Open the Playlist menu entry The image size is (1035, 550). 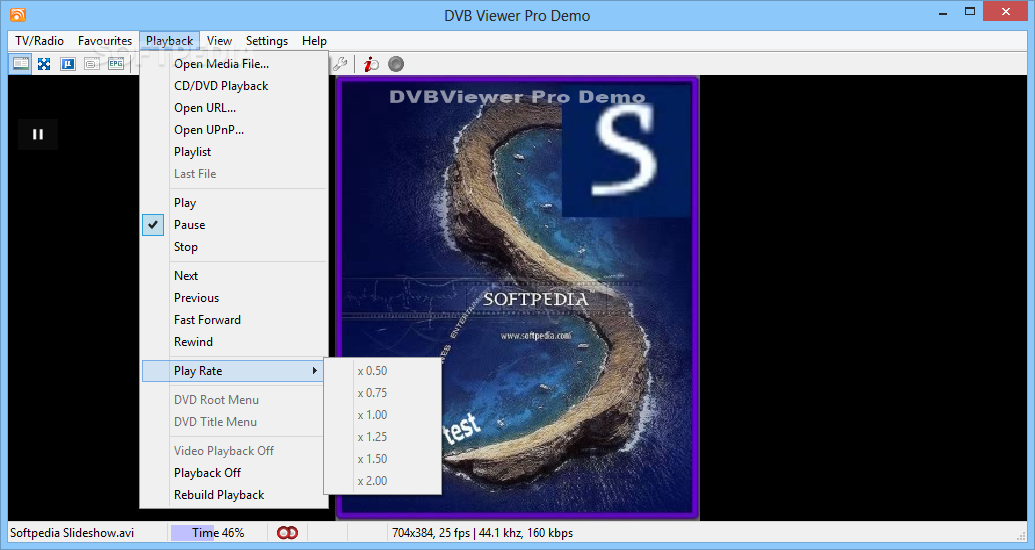pyautogui.click(x=234, y=152)
